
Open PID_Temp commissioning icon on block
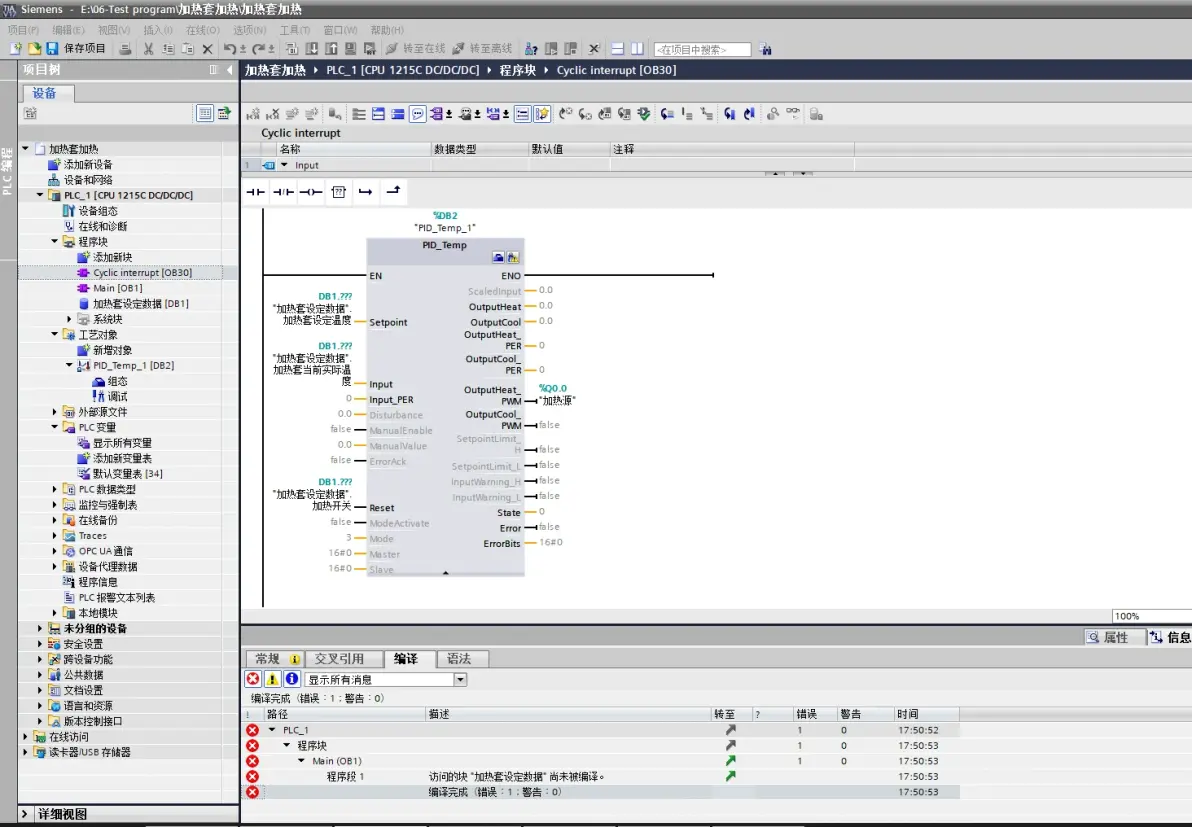513,258
